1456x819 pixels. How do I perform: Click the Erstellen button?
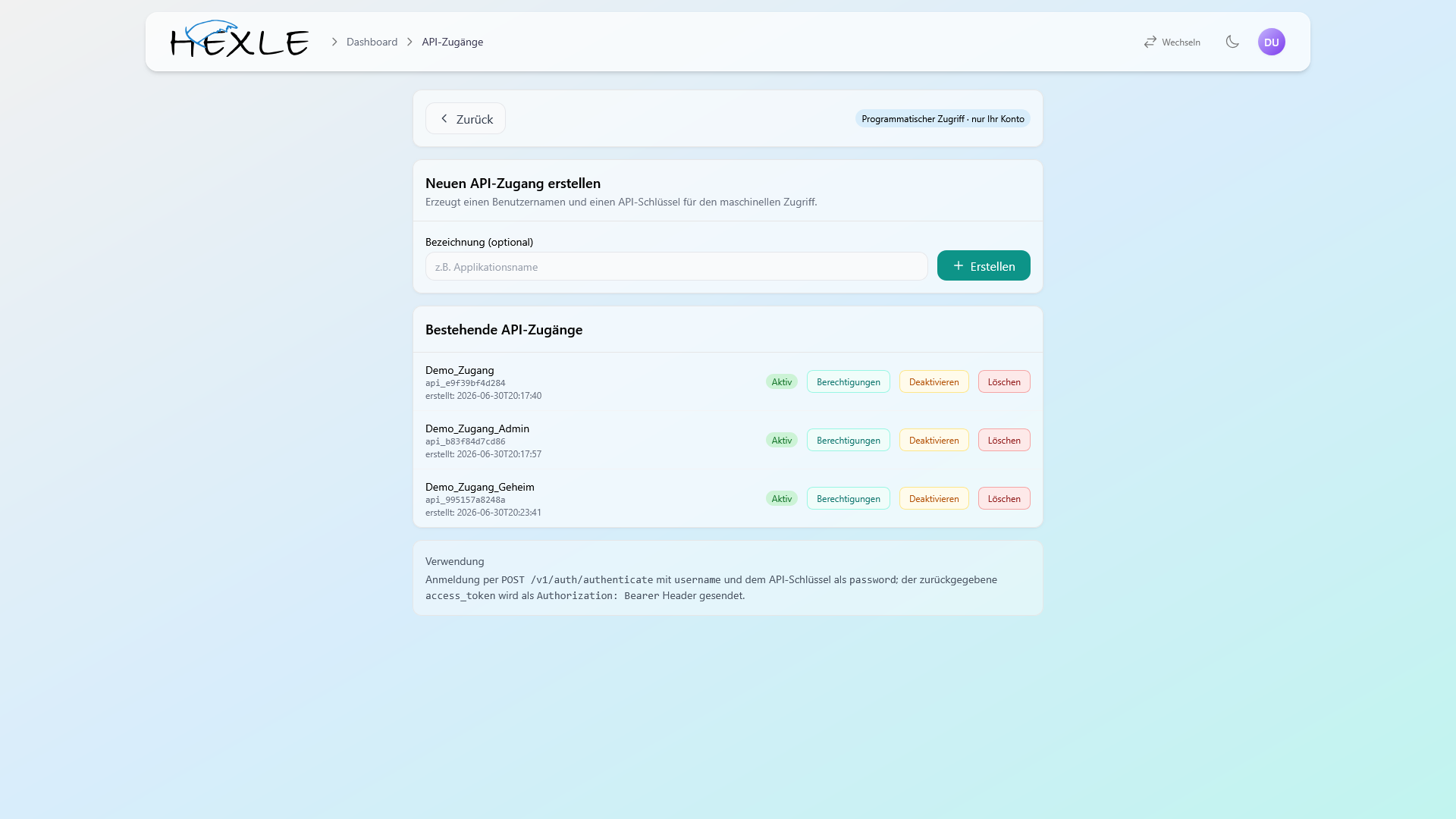984,265
